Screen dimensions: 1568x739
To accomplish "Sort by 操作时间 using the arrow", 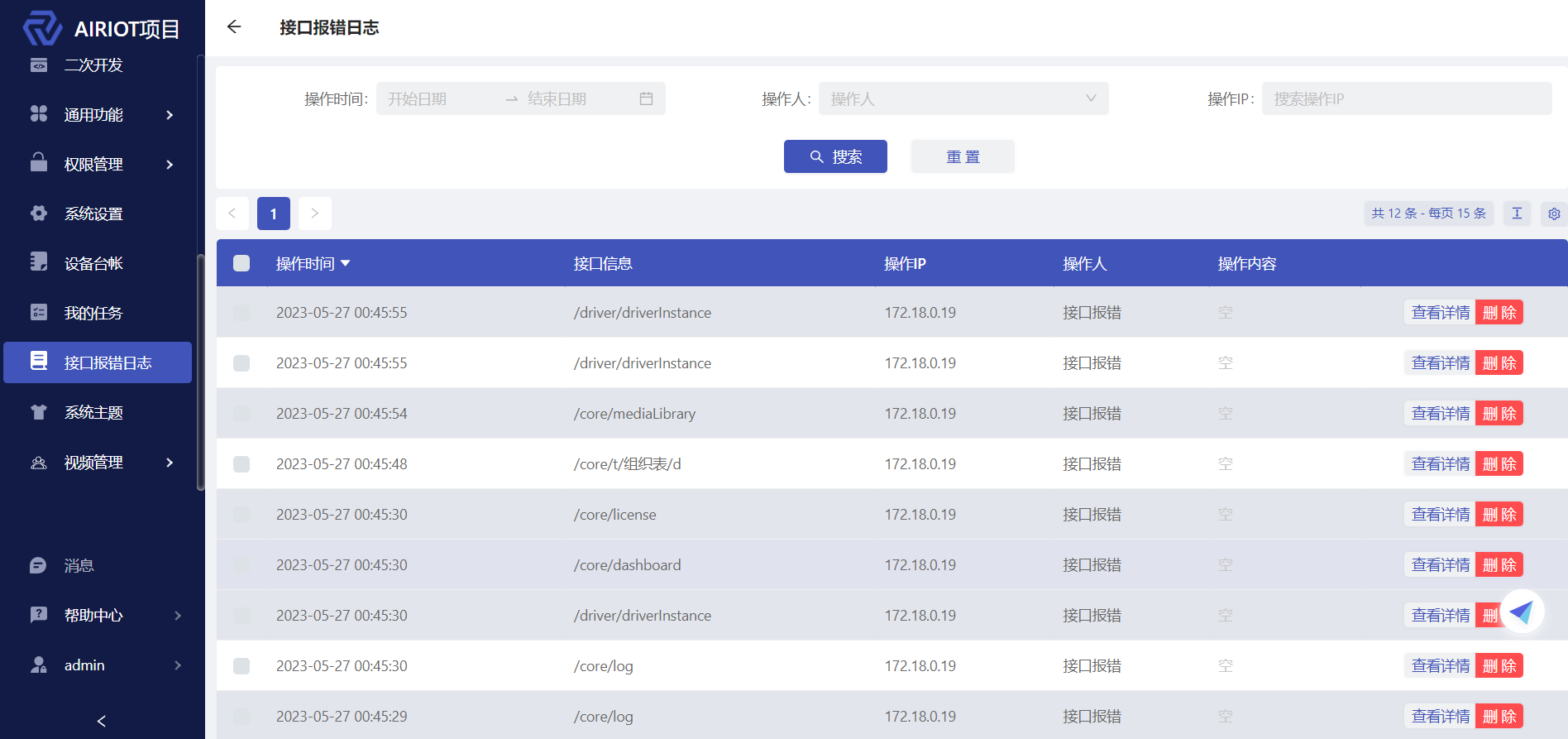I will [x=346, y=263].
